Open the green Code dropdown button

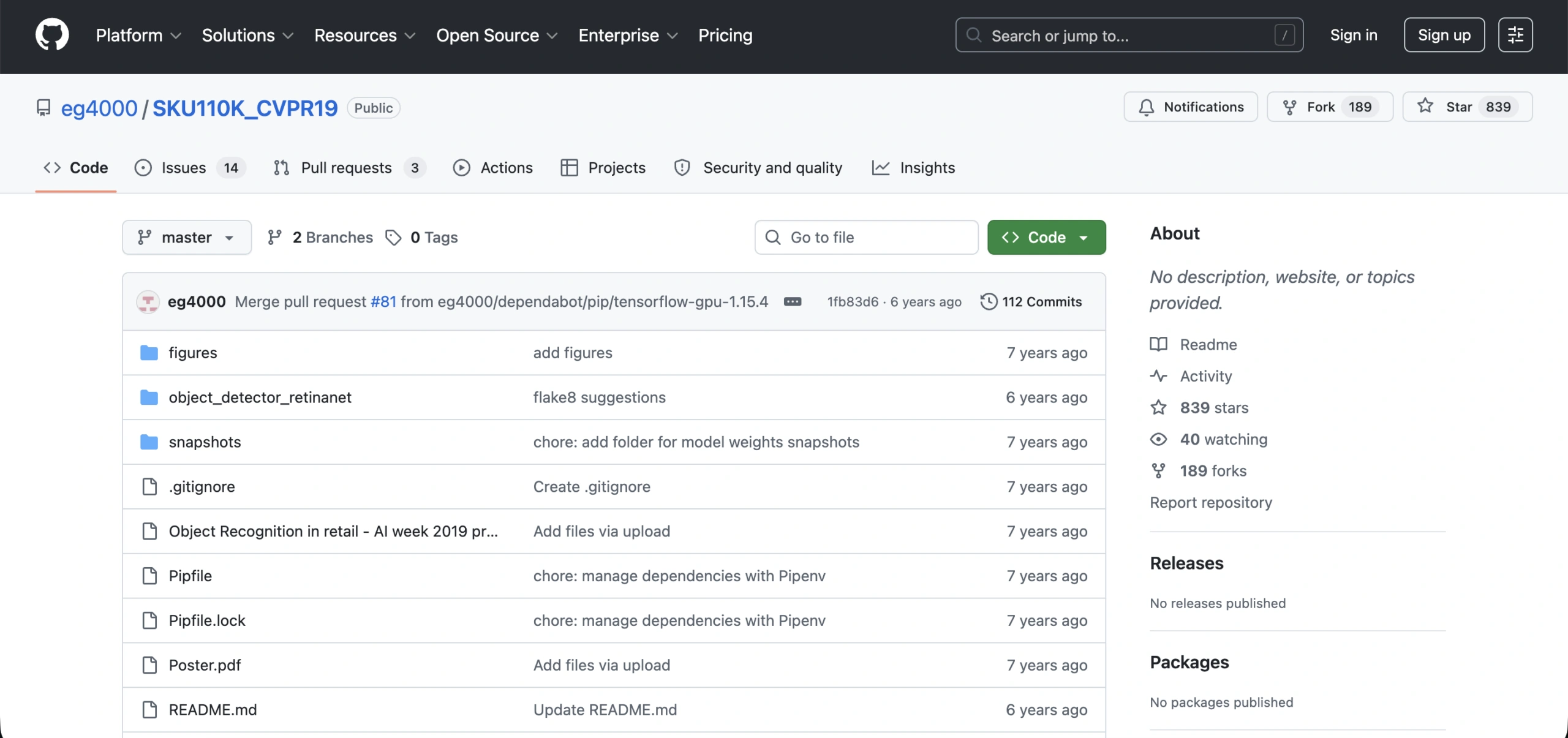[1046, 238]
